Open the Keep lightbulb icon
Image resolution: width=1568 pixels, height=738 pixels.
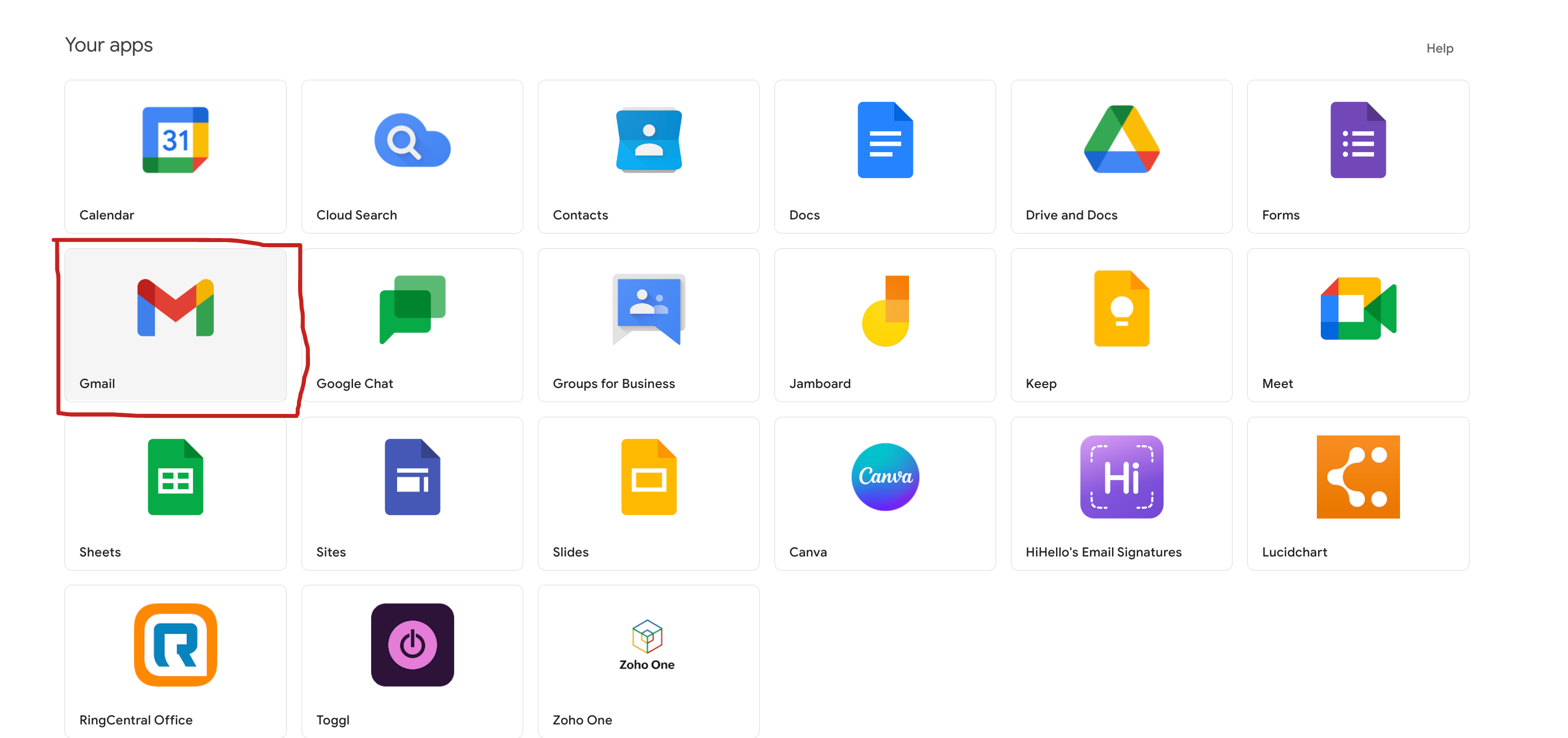point(1121,308)
